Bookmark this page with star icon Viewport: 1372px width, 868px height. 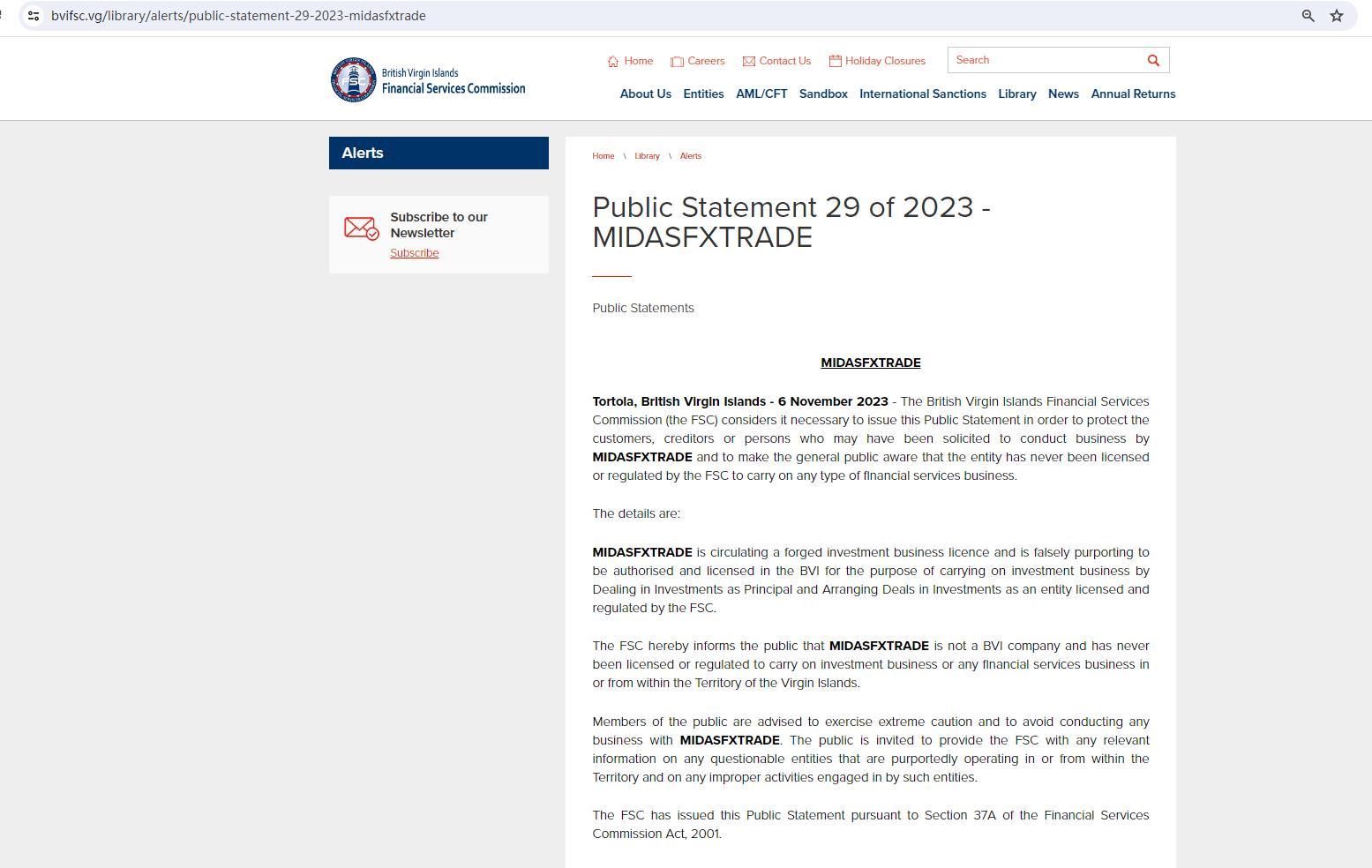1336,16
